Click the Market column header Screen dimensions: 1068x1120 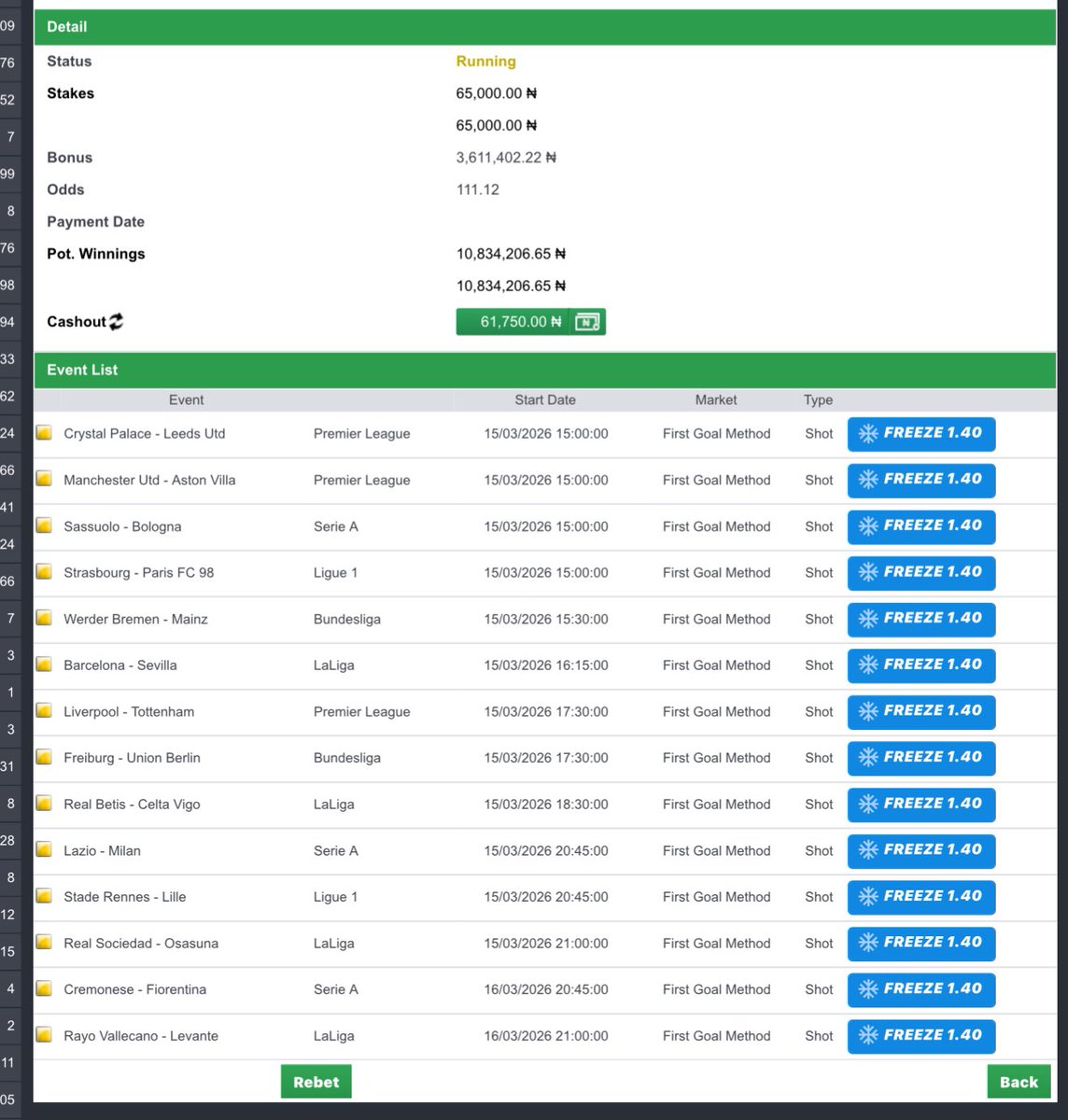point(716,399)
